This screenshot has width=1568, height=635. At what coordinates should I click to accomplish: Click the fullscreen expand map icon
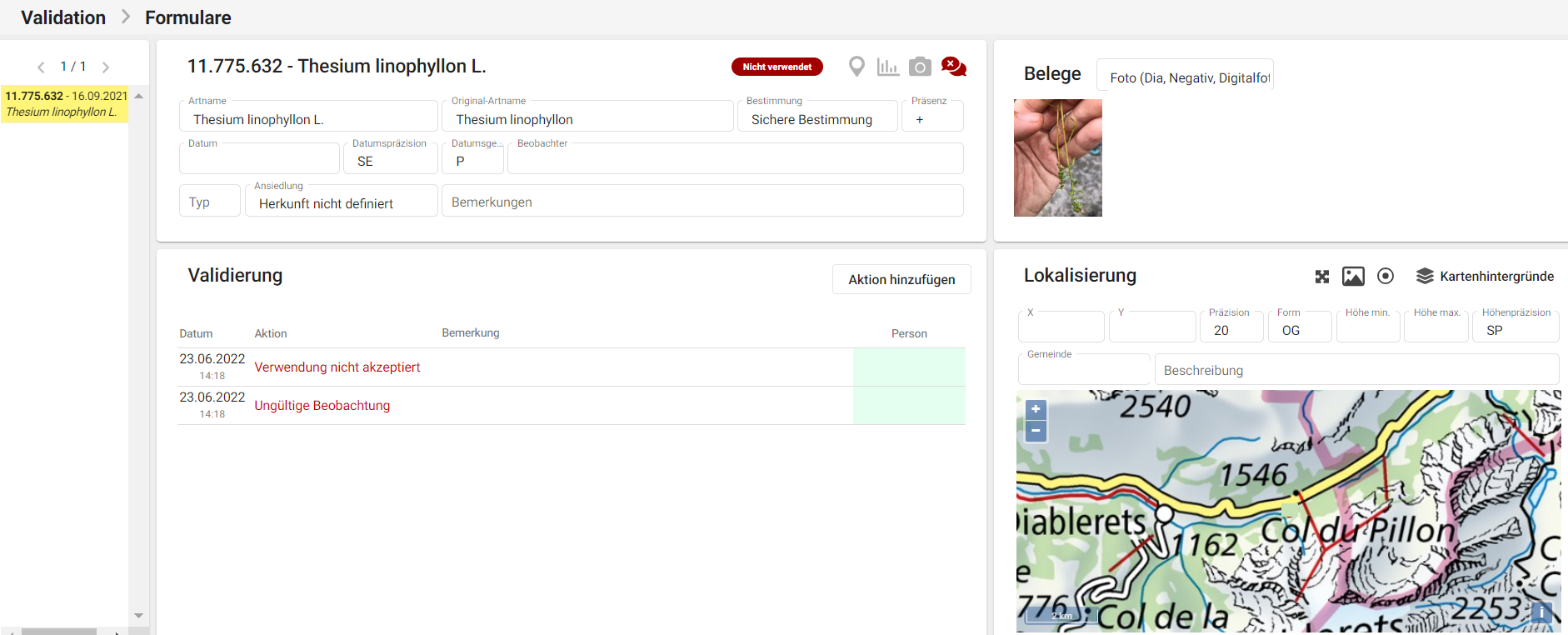pos(1322,277)
